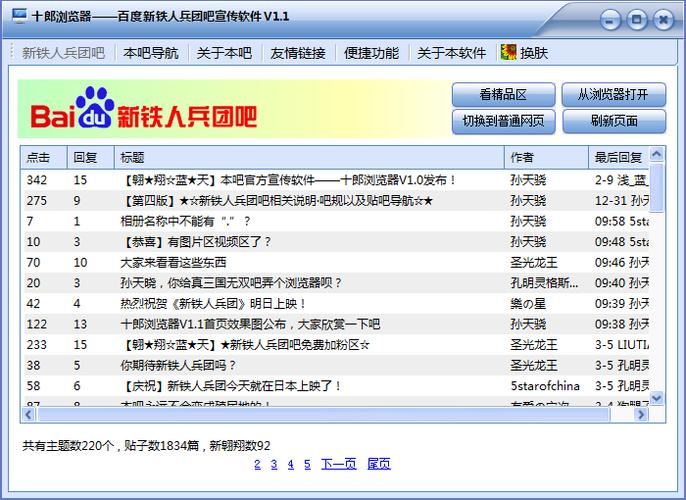This screenshot has width=686, height=500.
Task: Close the 十郎浏览器 window
Action: pyautogui.click(x=663, y=20)
